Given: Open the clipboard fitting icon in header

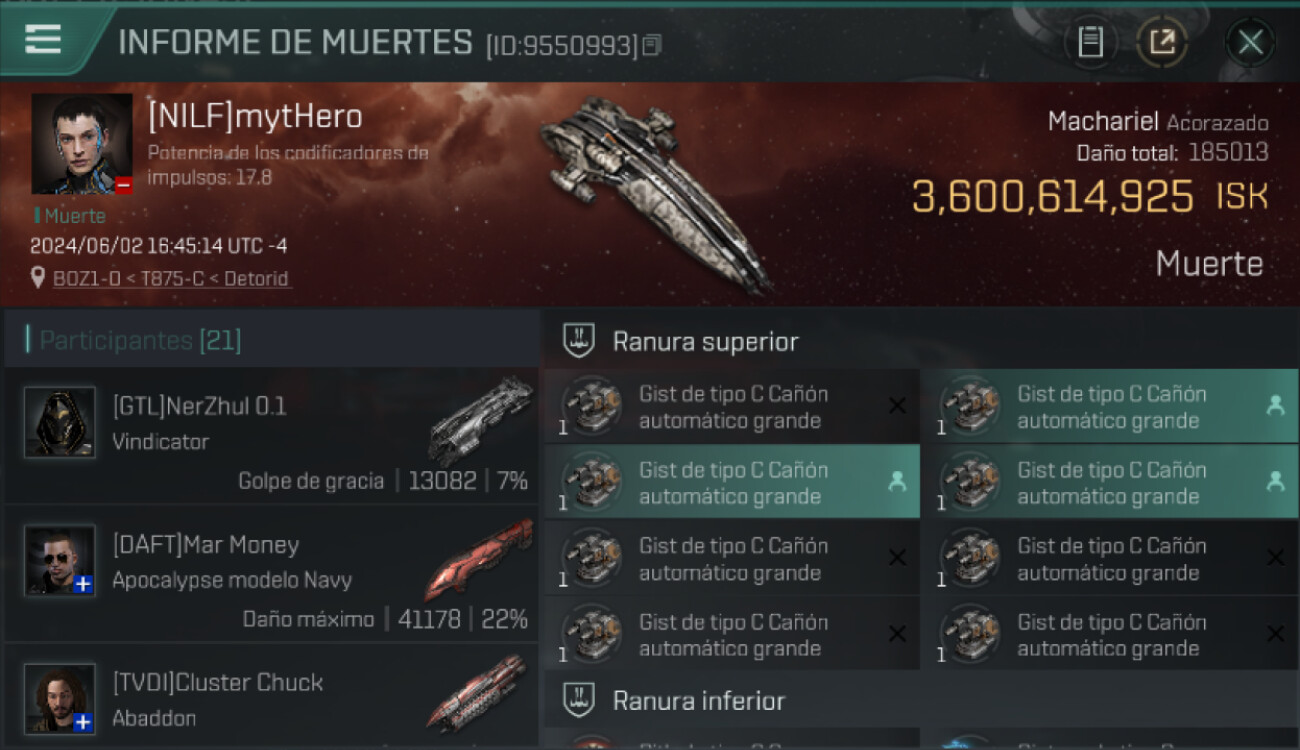Looking at the screenshot, I should pos(1090,42).
